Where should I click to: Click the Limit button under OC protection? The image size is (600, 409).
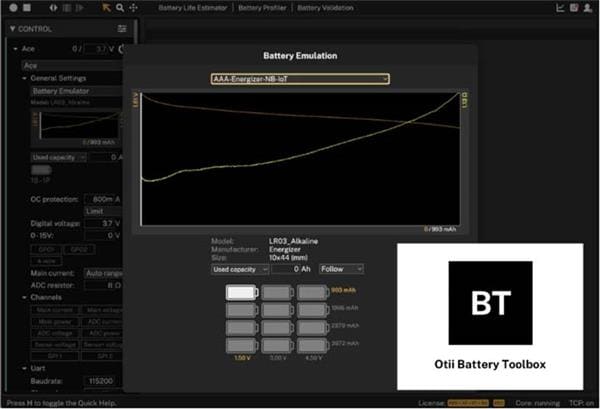pos(94,211)
